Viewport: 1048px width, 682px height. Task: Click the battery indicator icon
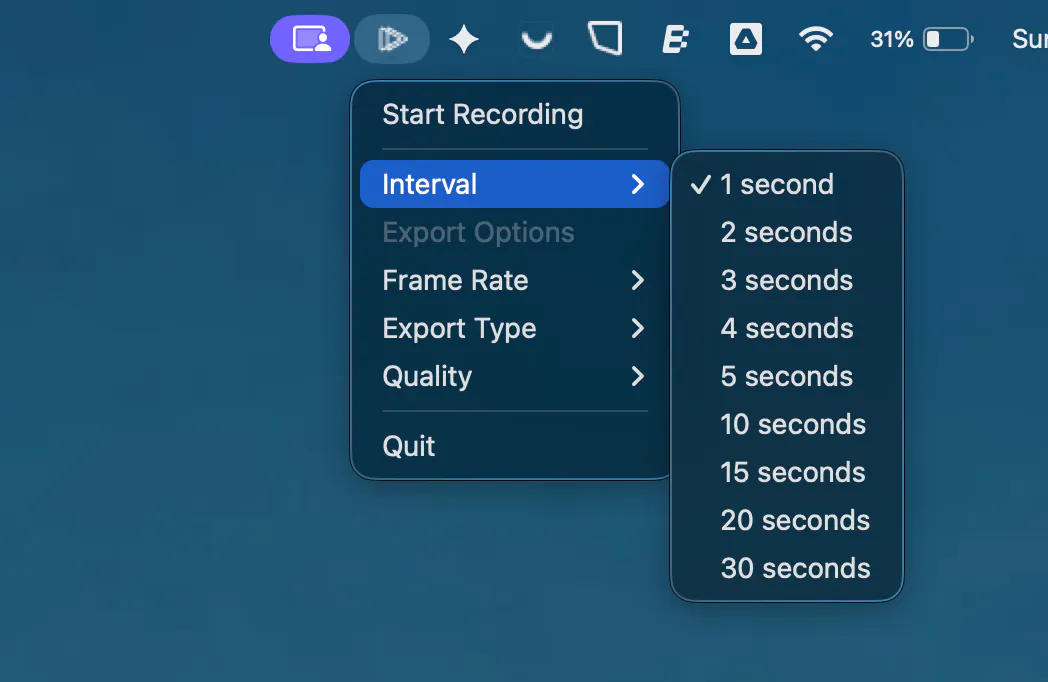pyautogui.click(x=948, y=39)
